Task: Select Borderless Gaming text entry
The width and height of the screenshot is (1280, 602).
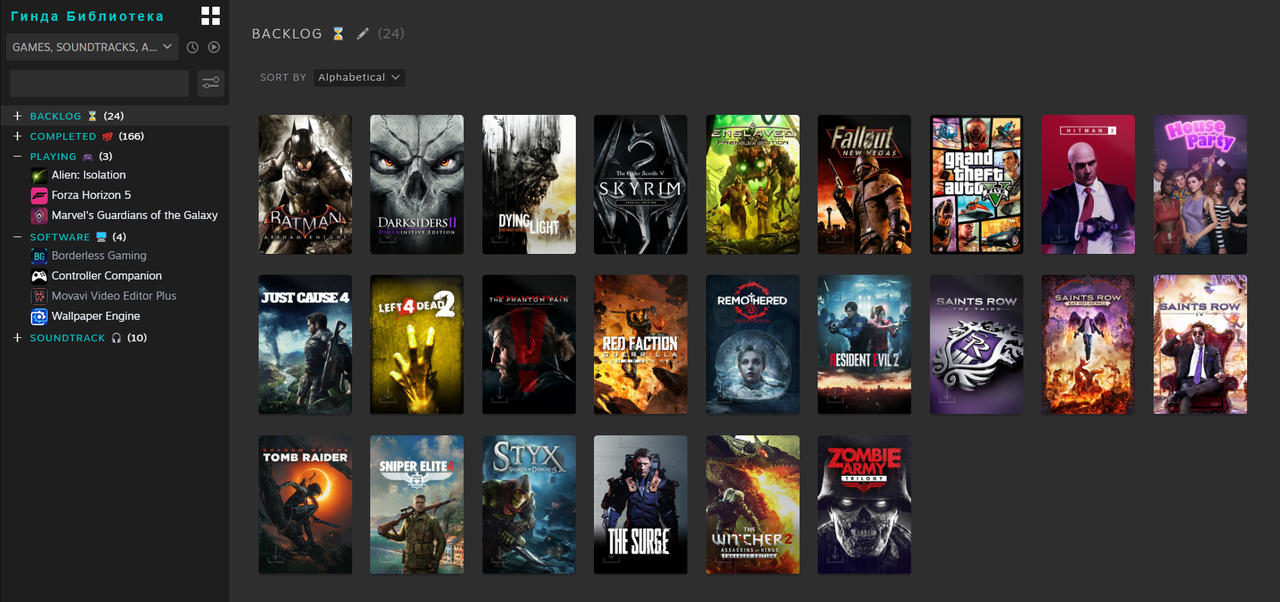Action: (x=99, y=256)
